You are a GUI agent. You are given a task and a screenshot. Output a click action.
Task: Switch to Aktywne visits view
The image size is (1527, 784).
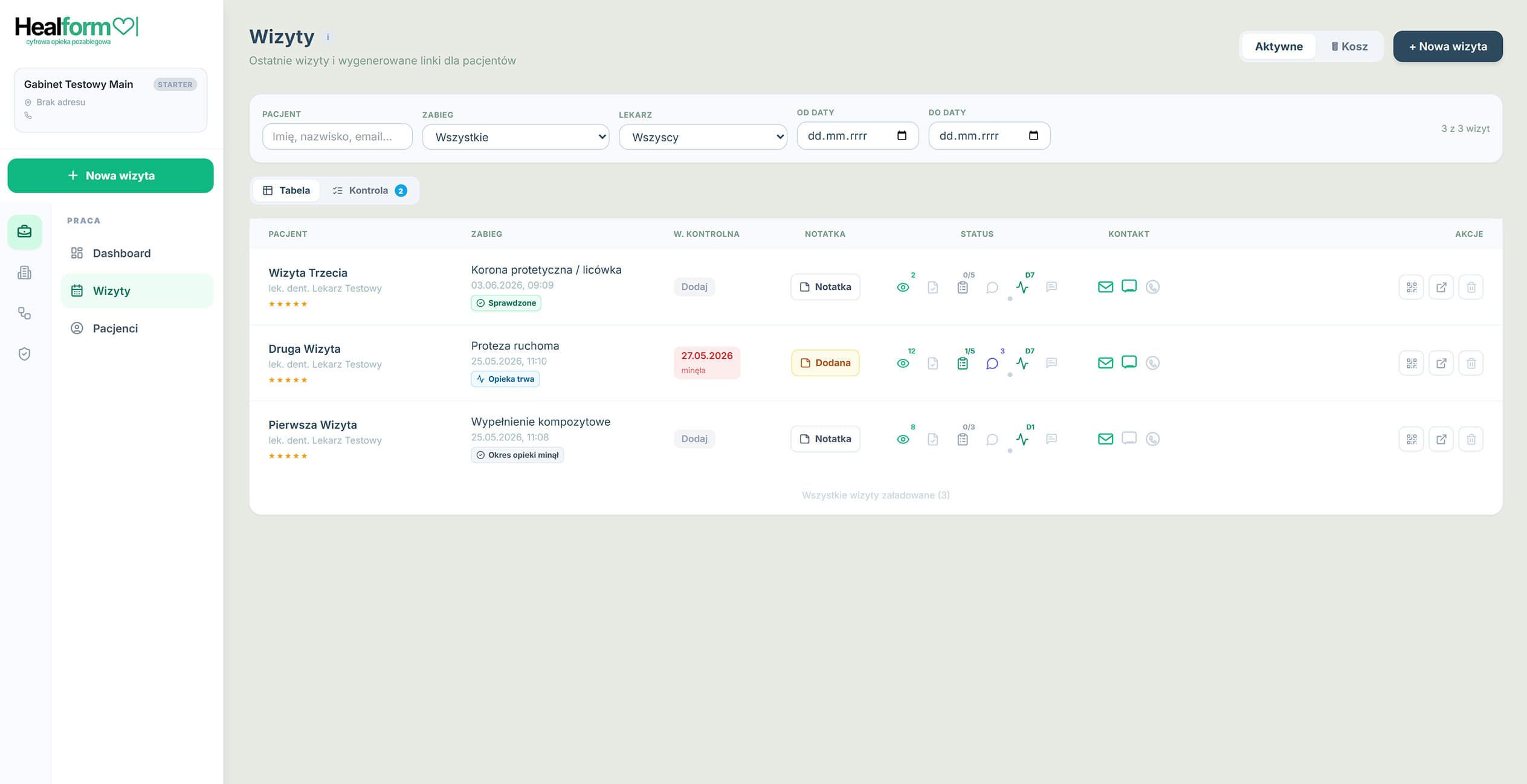(1279, 47)
